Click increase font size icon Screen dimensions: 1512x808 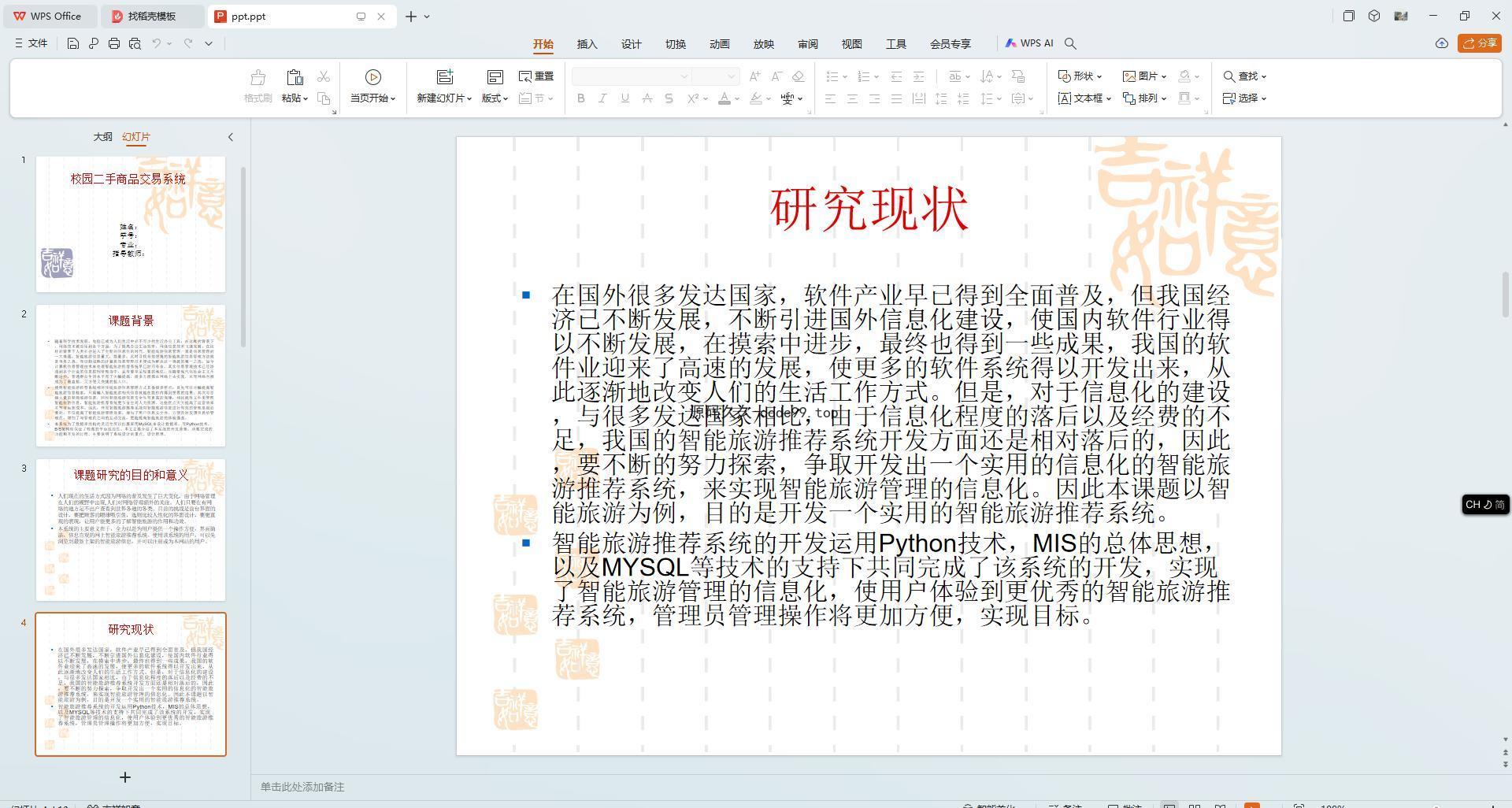click(755, 76)
